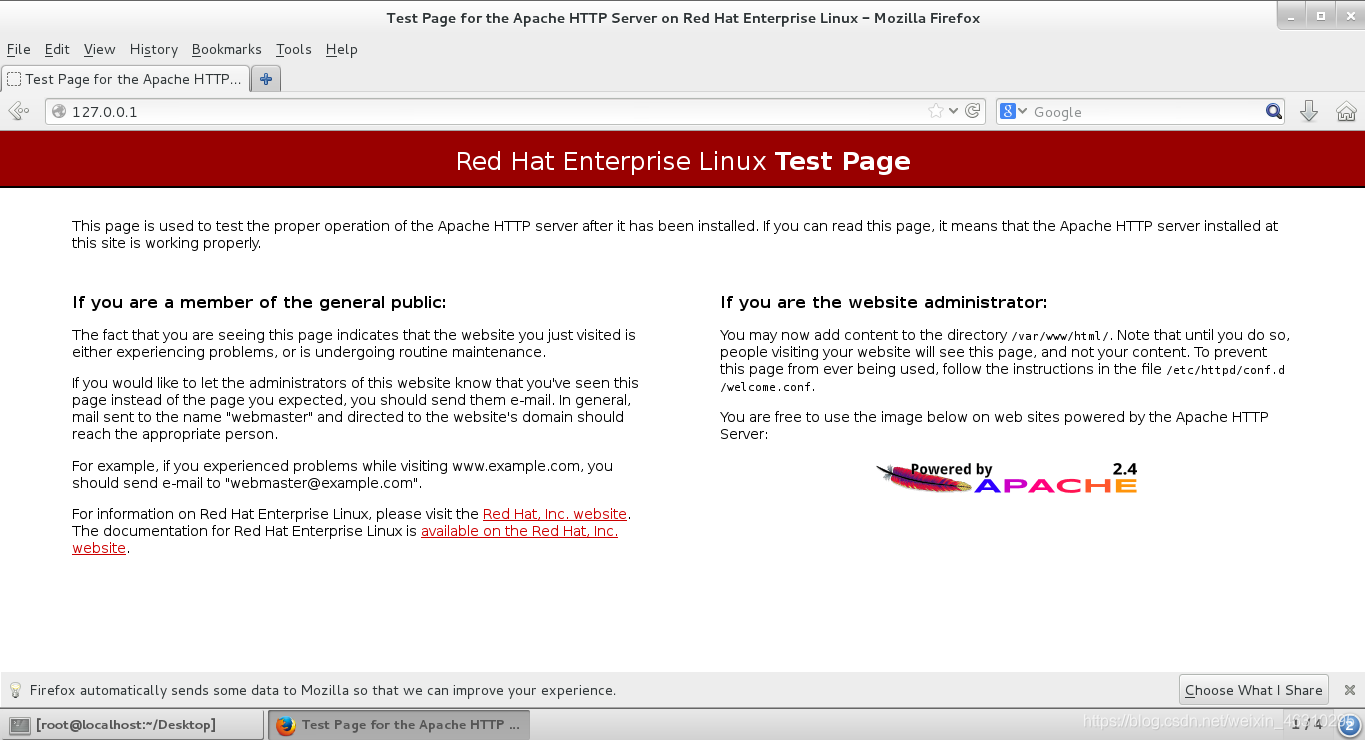Open the Tools menu
This screenshot has height=740, width=1365.
point(294,49)
